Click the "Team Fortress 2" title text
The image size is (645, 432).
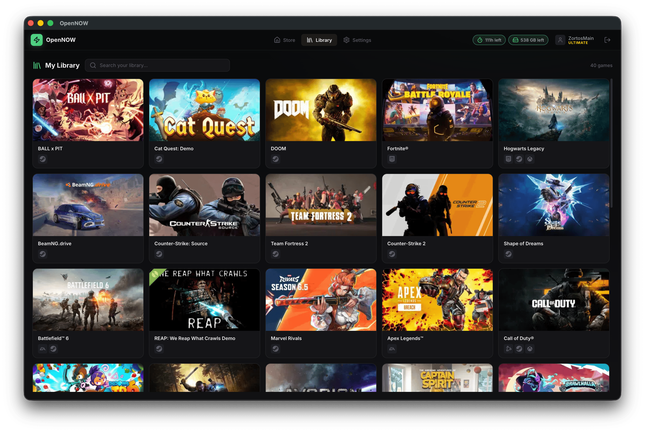pos(289,244)
